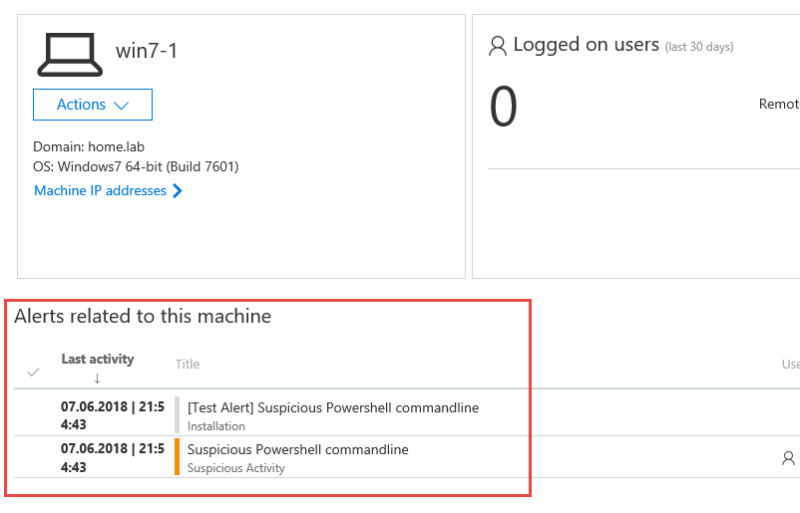Image resolution: width=800 pixels, height=513 pixels.
Task: Click the laptop machine icon for win7-1
Action: pyautogui.click(x=69, y=54)
